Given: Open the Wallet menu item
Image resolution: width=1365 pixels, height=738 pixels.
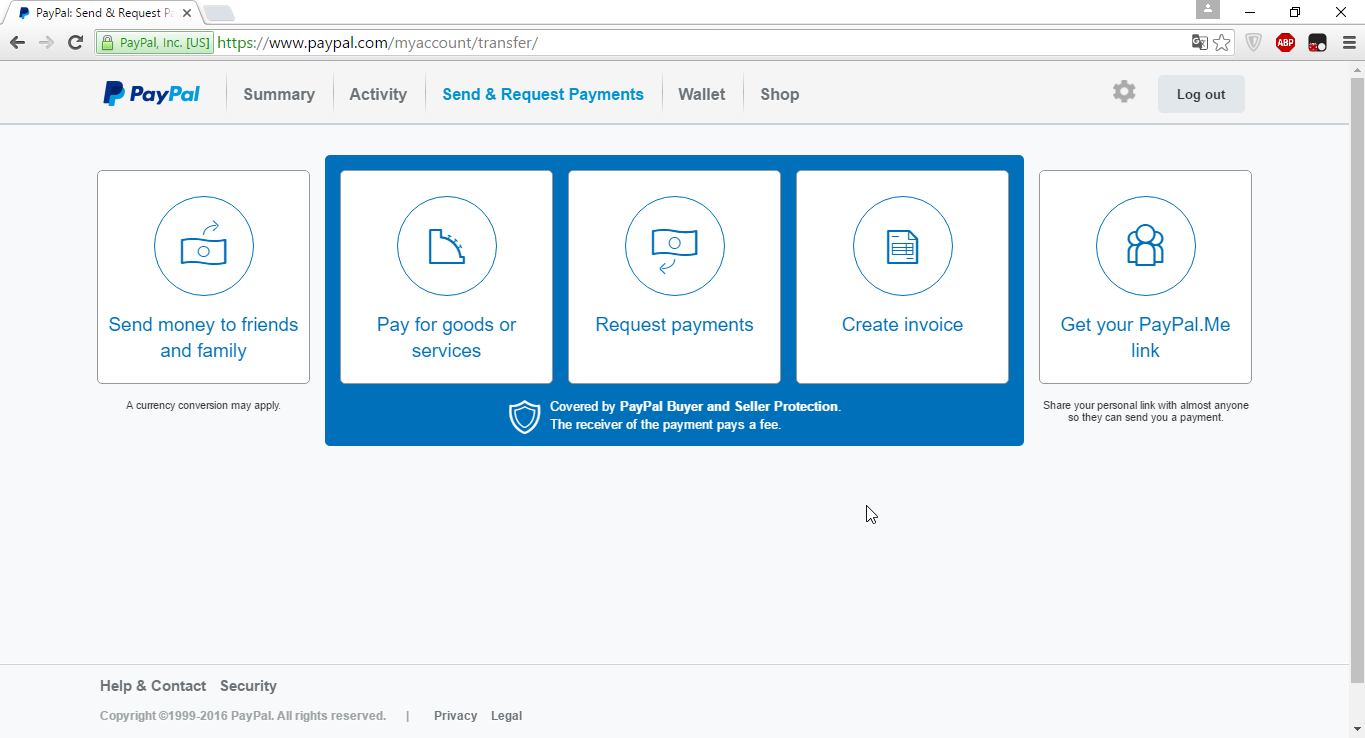Looking at the screenshot, I should pos(701,93).
